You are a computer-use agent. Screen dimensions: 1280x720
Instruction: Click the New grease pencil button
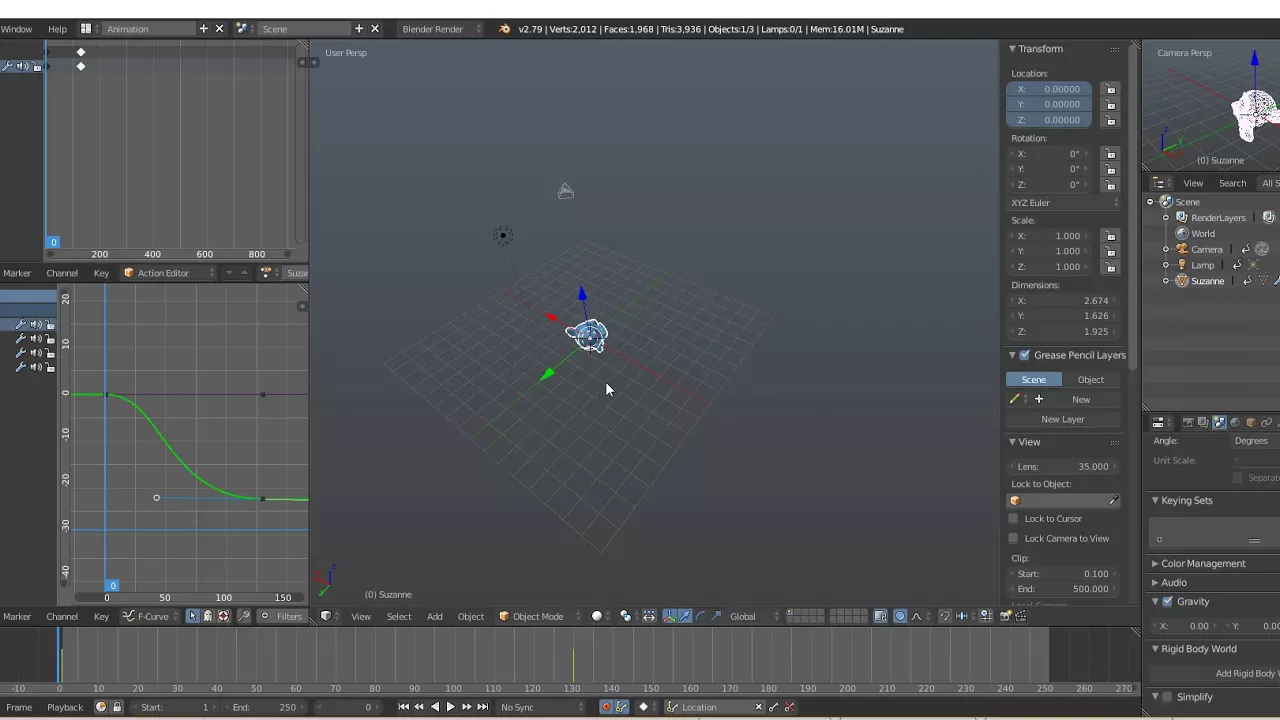coord(1081,400)
